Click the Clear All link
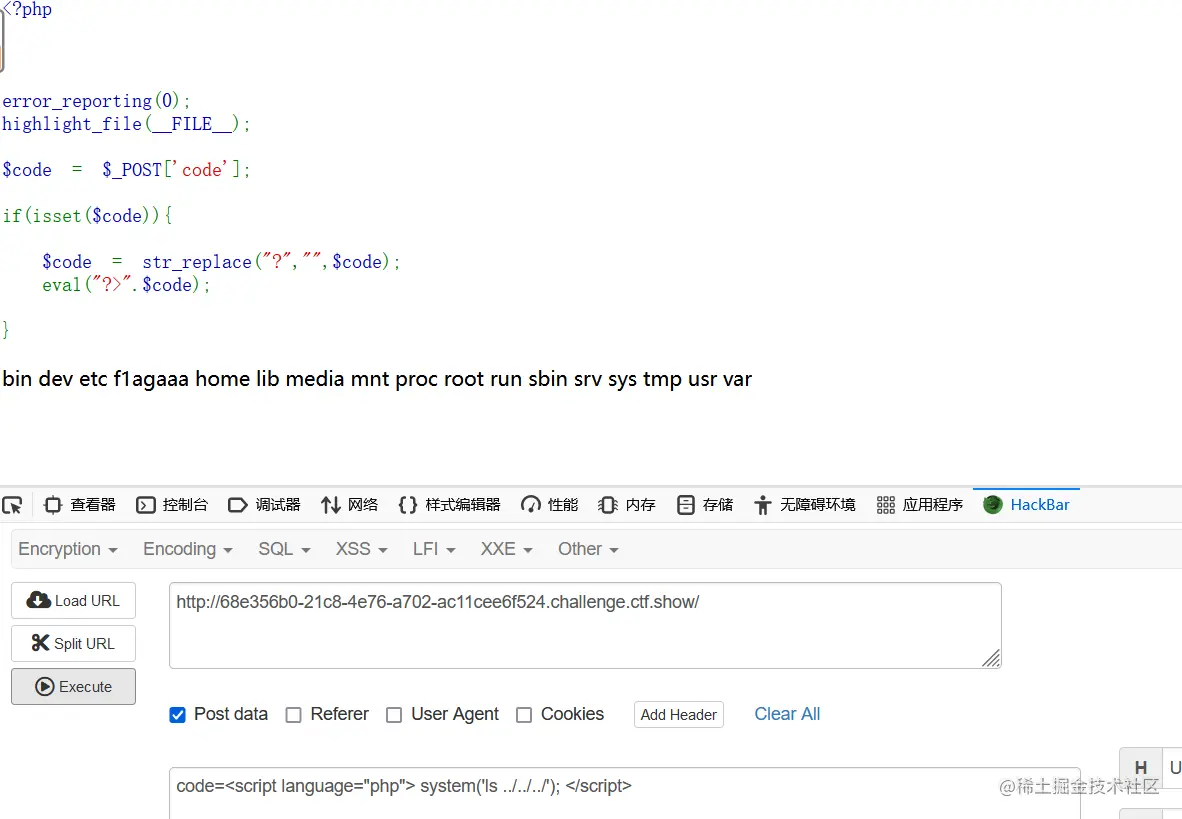Image resolution: width=1182 pixels, height=819 pixels. 787,714
